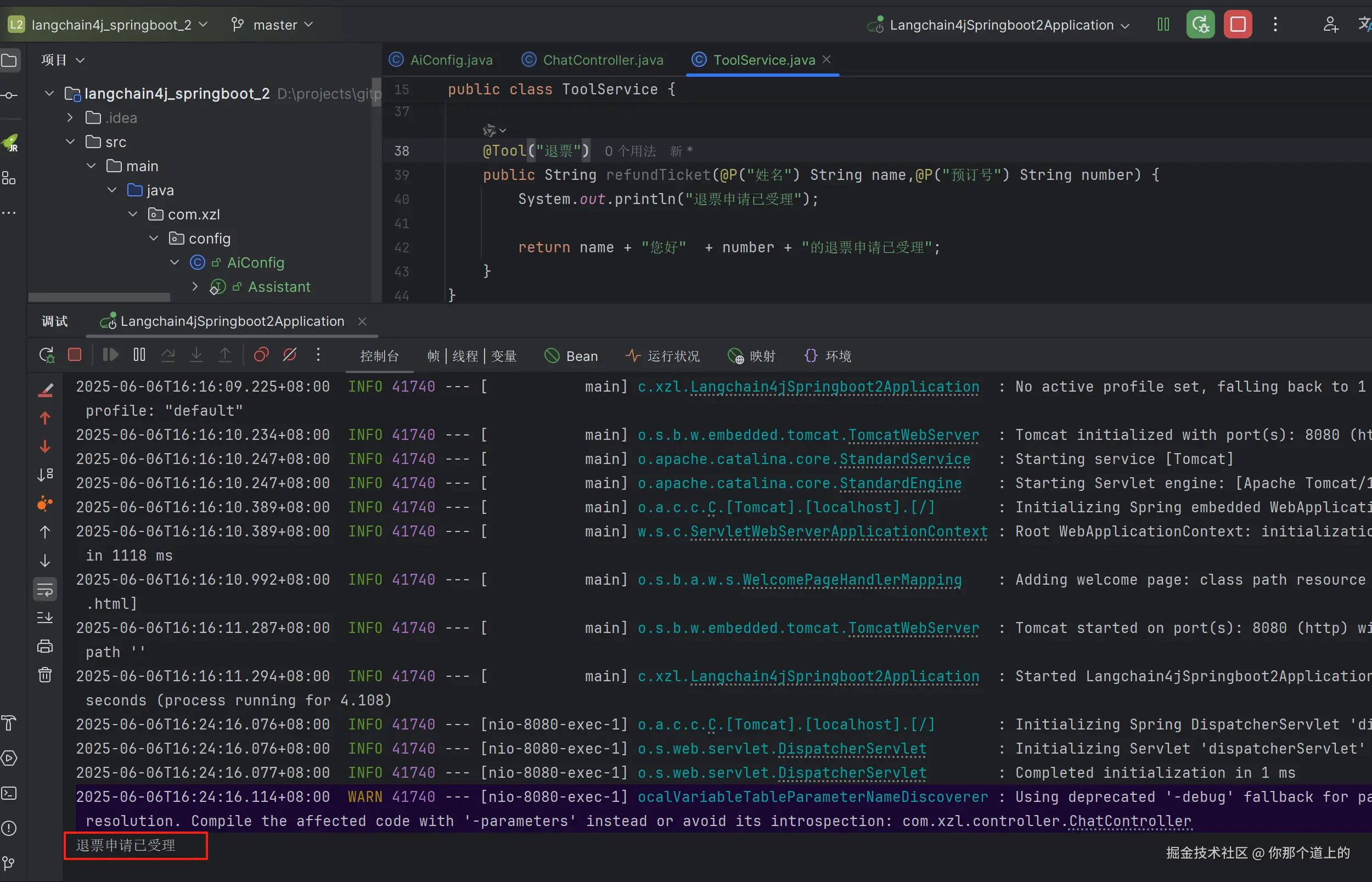Toggle Mute Breakpoints in the debug toolbar

pyautogui.click(x=290, y=355)
